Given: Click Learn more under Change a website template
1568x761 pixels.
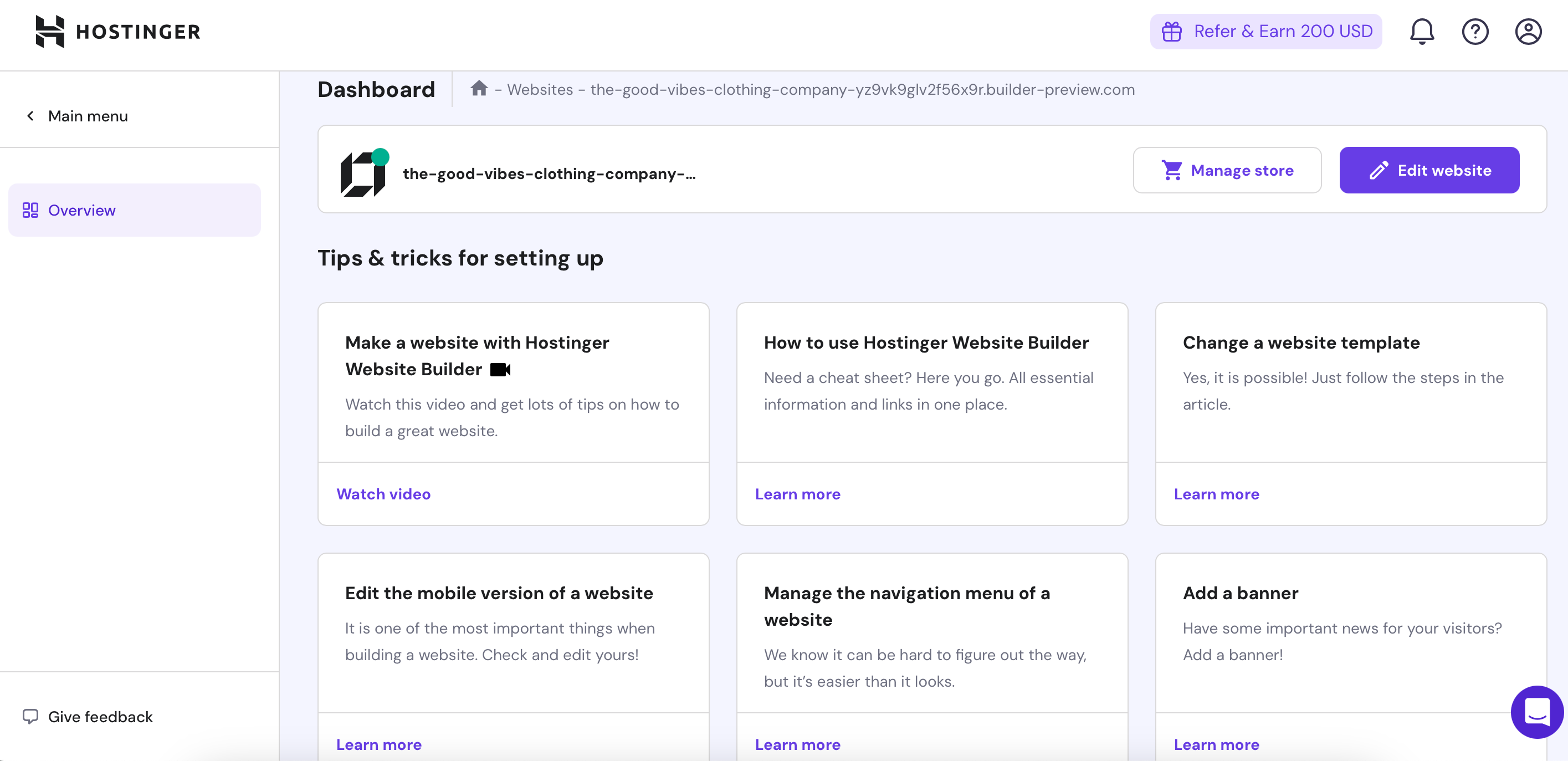Looking at the screenshot, I should pyautogui.click(x=1216, y=494).
